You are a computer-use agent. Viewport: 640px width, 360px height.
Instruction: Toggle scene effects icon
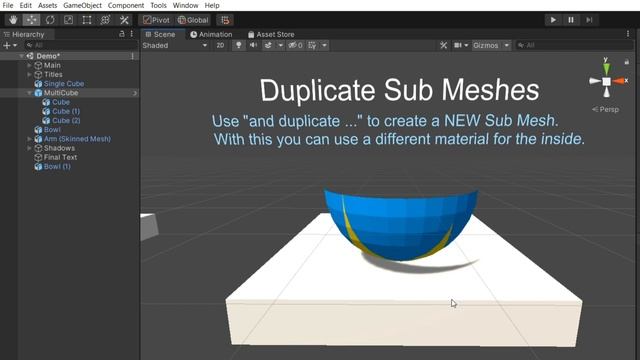pyautogui.click(x=268, y=45)
